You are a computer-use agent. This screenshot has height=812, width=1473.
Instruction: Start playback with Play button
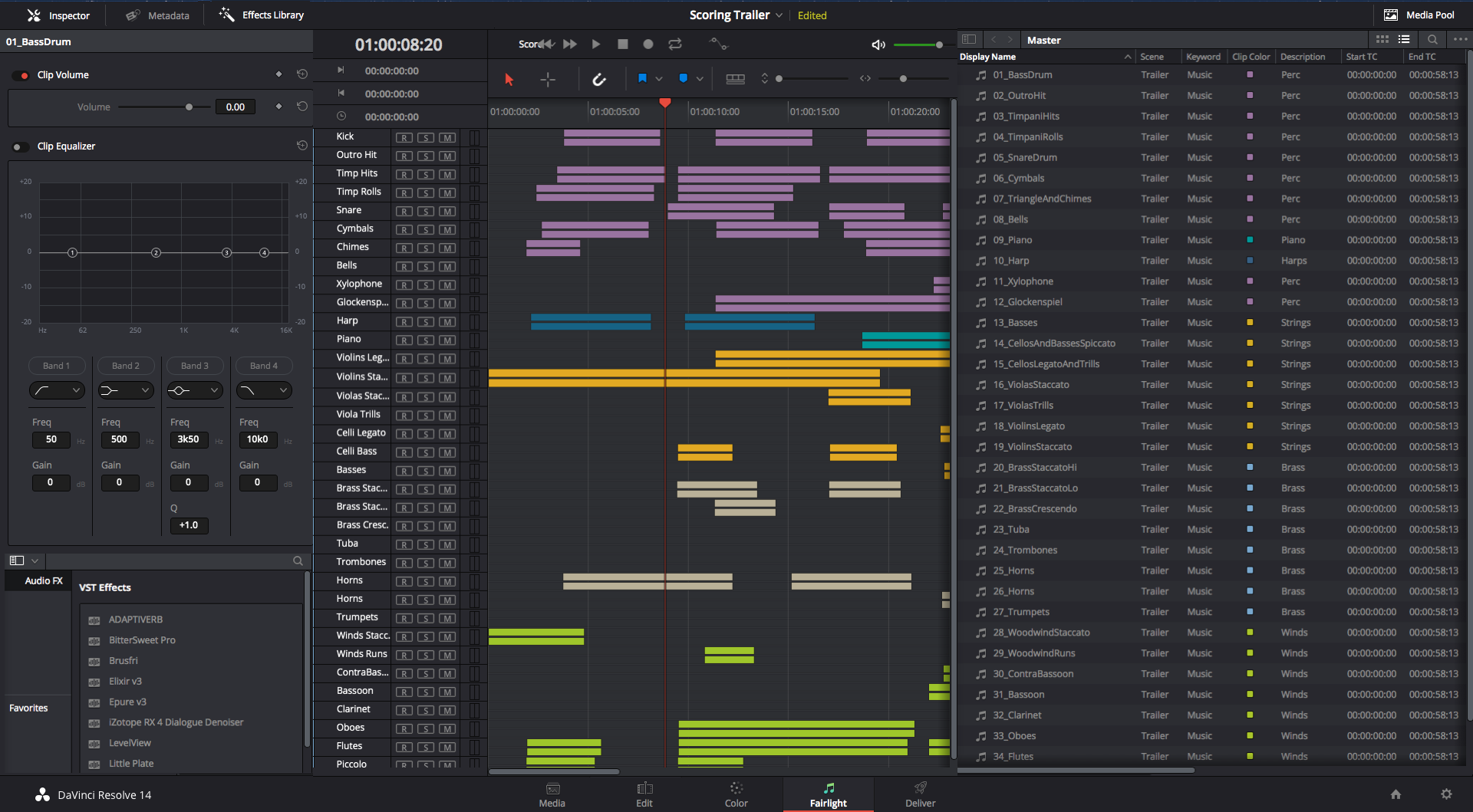[x=596, y=44]
